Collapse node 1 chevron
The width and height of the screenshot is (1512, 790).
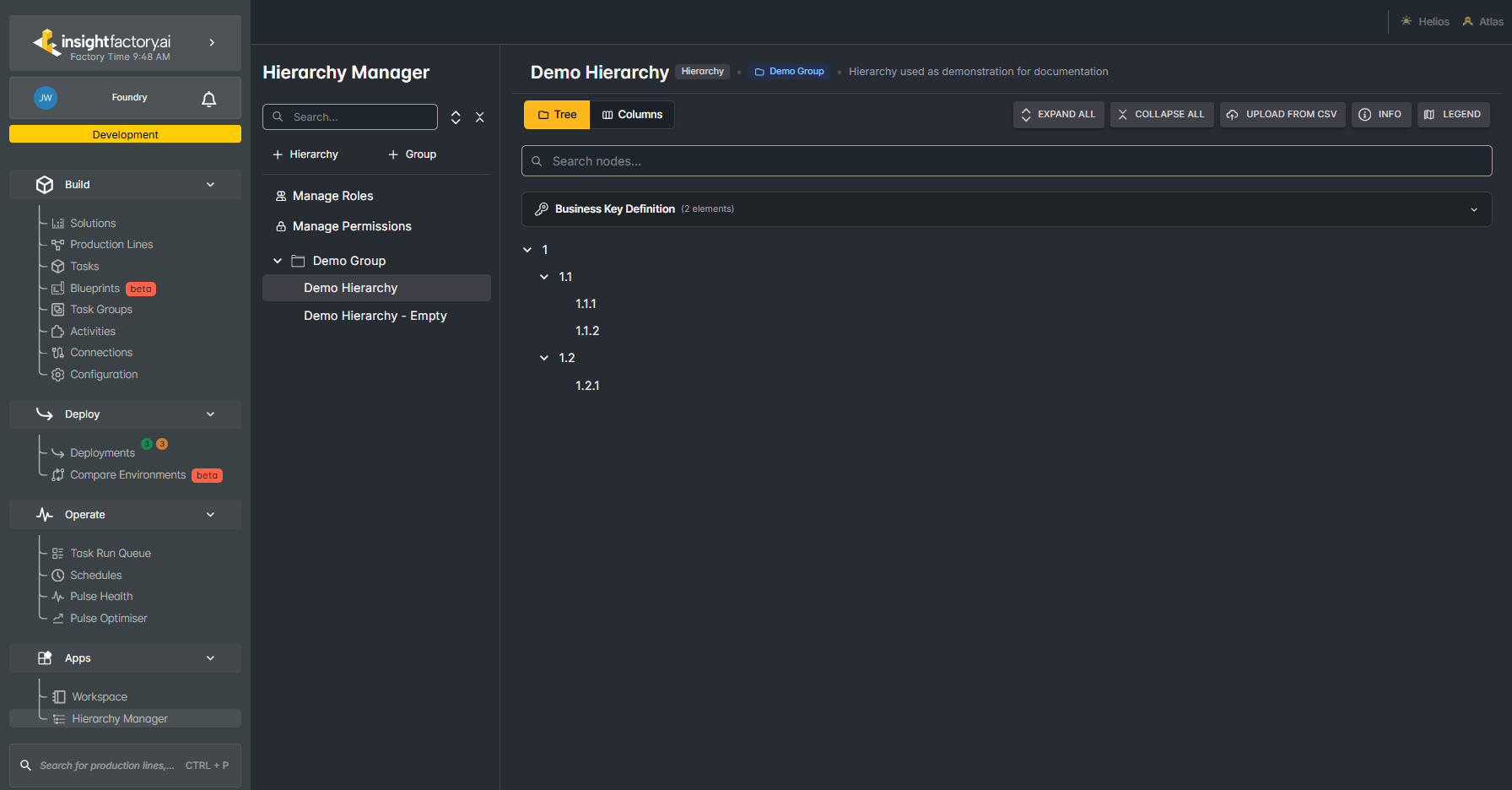coord(527,250)
